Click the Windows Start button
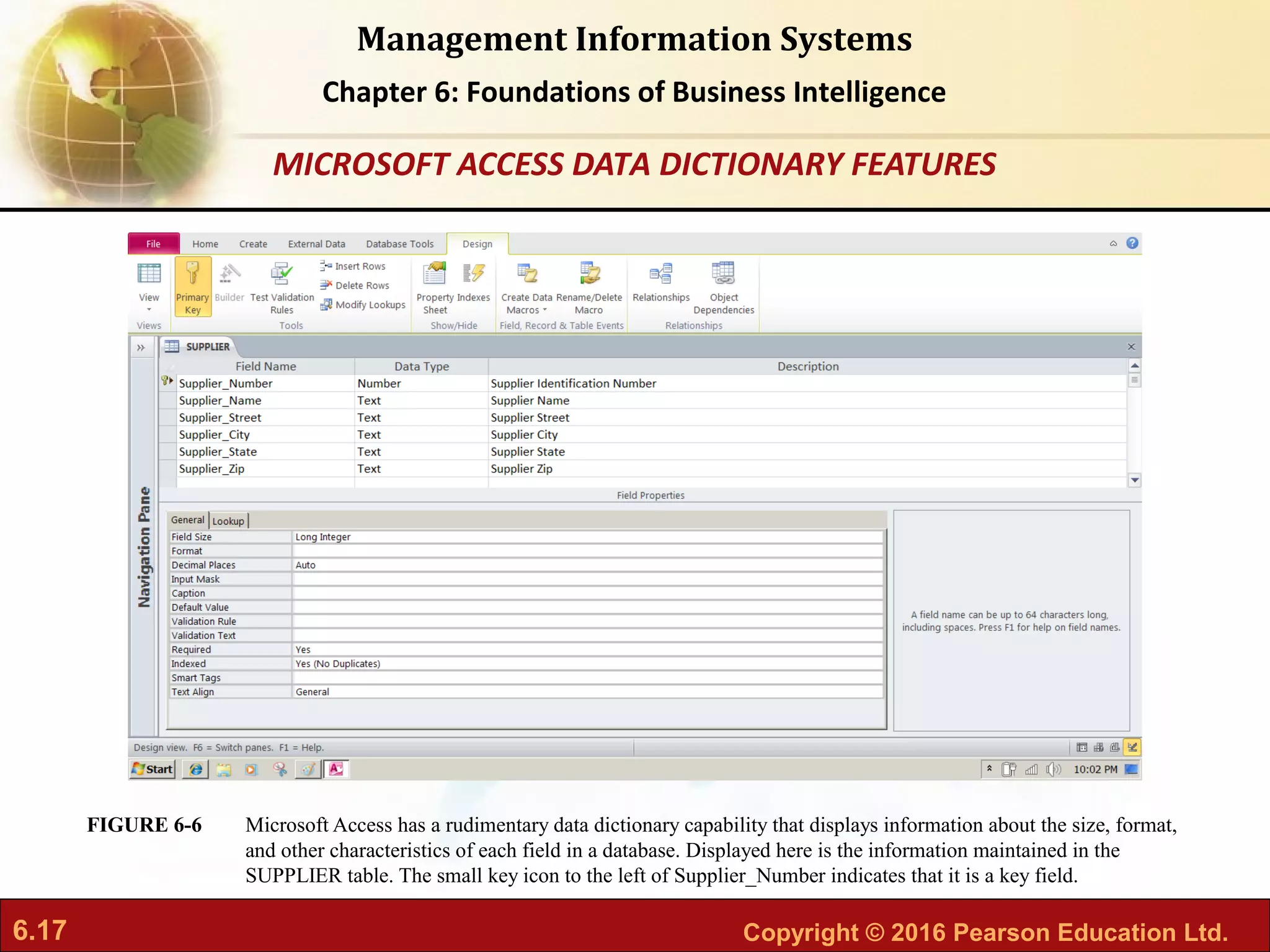The height and width of the screenshot is (952, 1270). 153,769
